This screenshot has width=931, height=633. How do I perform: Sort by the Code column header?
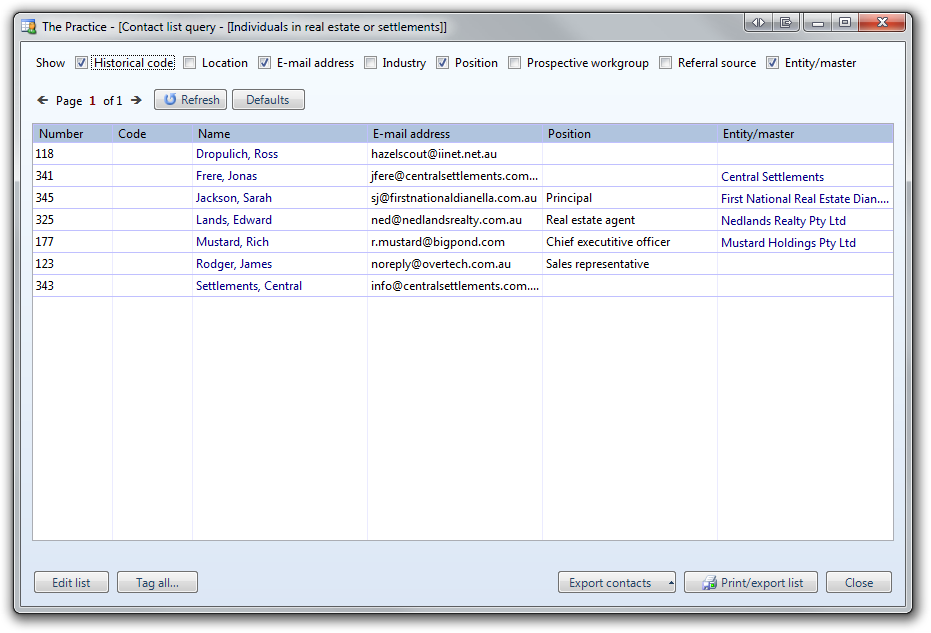coord(153,134)
